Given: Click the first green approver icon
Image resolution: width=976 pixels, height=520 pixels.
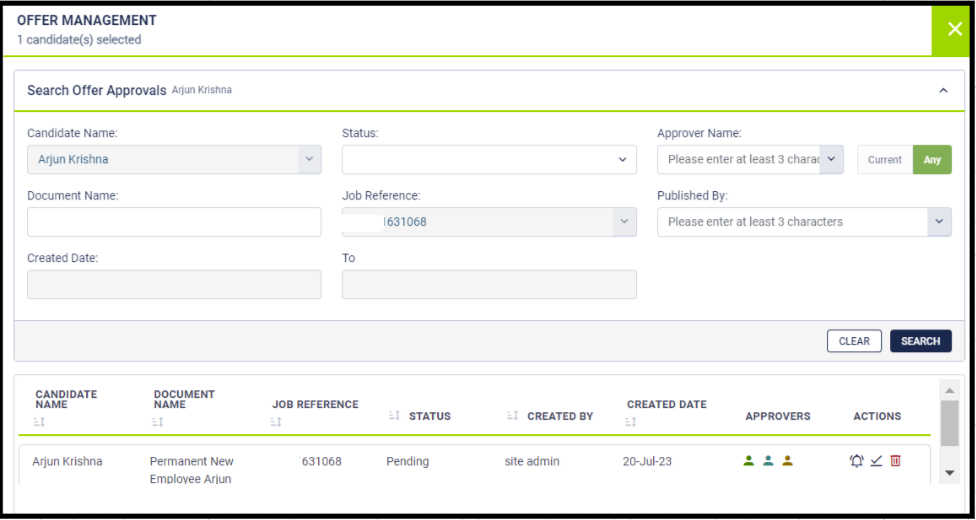Looking at the screenshot, I should click(749, 461).
